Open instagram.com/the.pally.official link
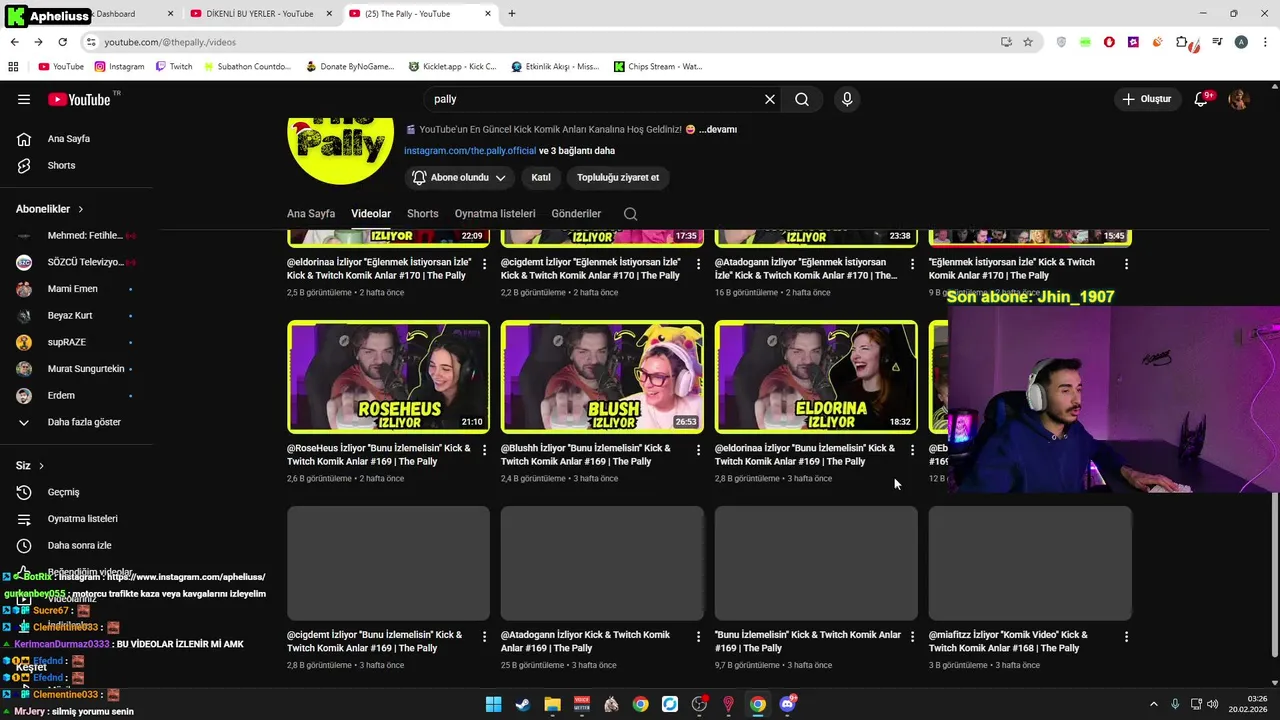This screenshot has width=1280, height=720. [x=470, y=151]
